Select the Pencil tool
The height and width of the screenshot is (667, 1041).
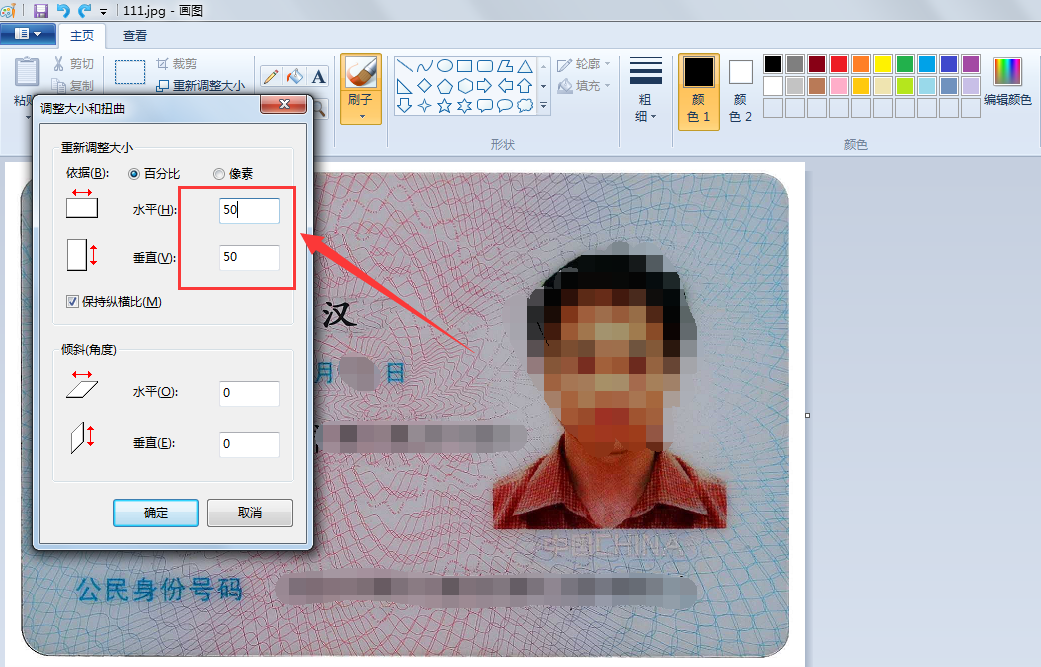270,76
